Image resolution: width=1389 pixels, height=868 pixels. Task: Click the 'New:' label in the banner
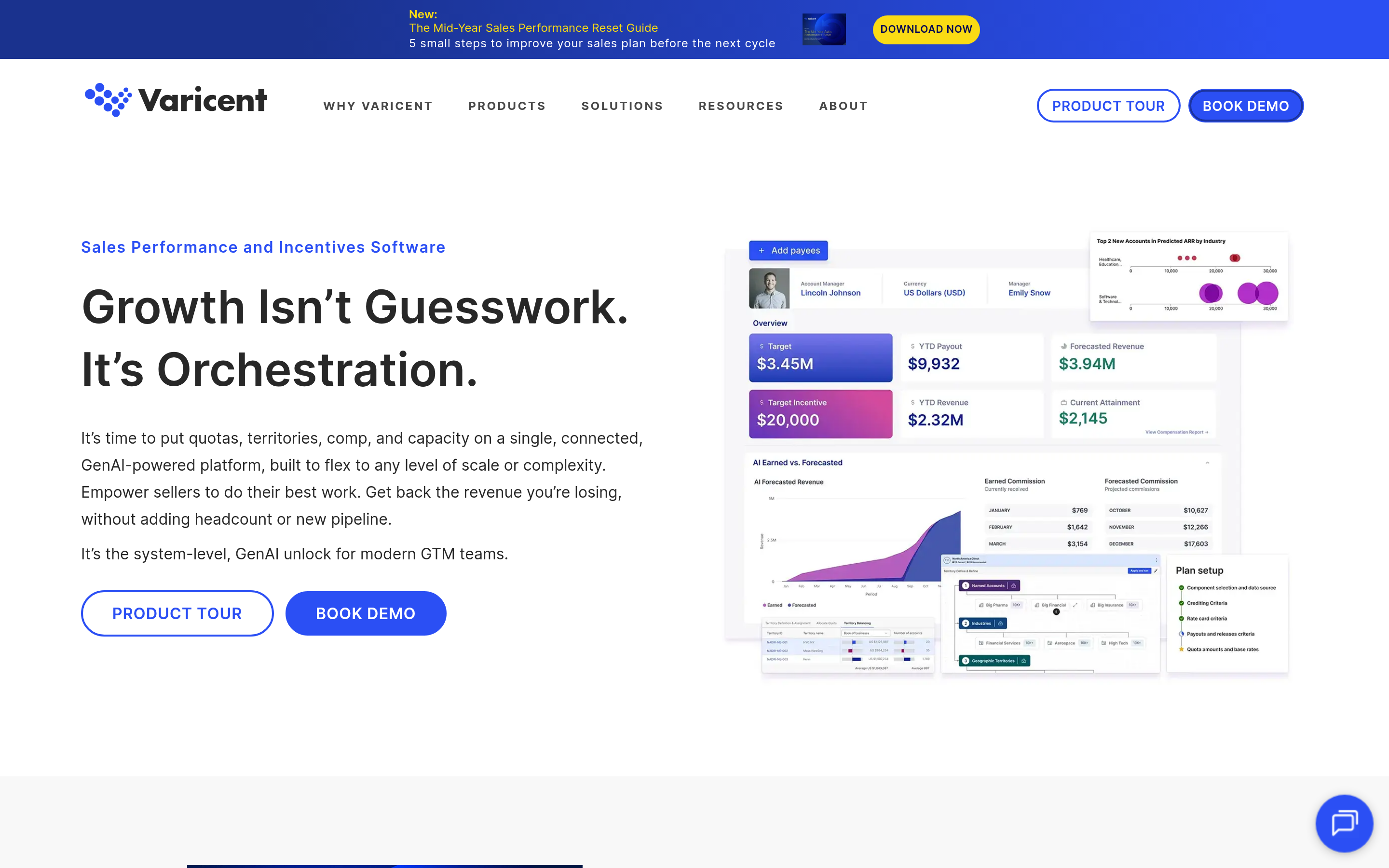pos(423,14)
